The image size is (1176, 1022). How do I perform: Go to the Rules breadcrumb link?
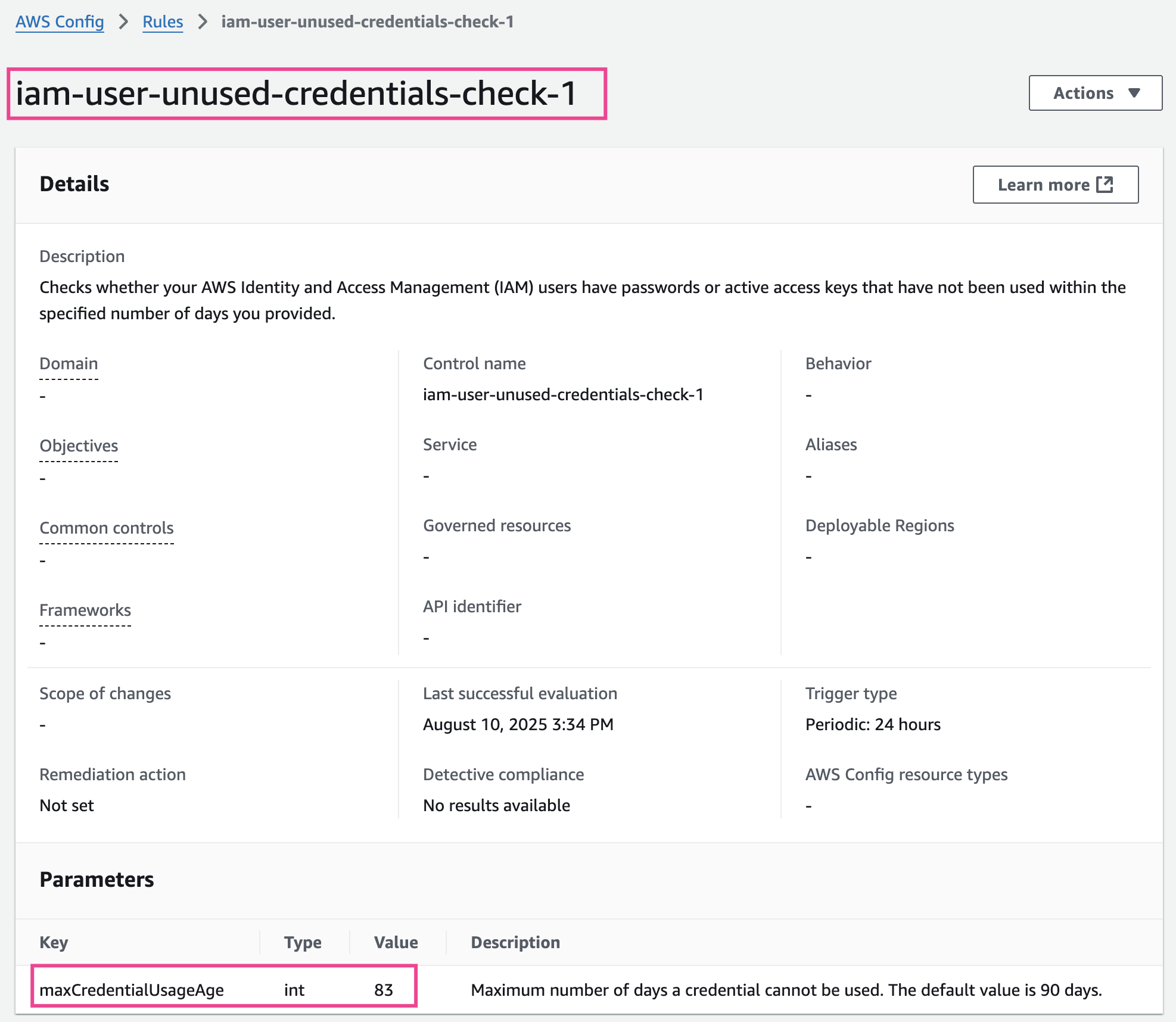(163, 22)
